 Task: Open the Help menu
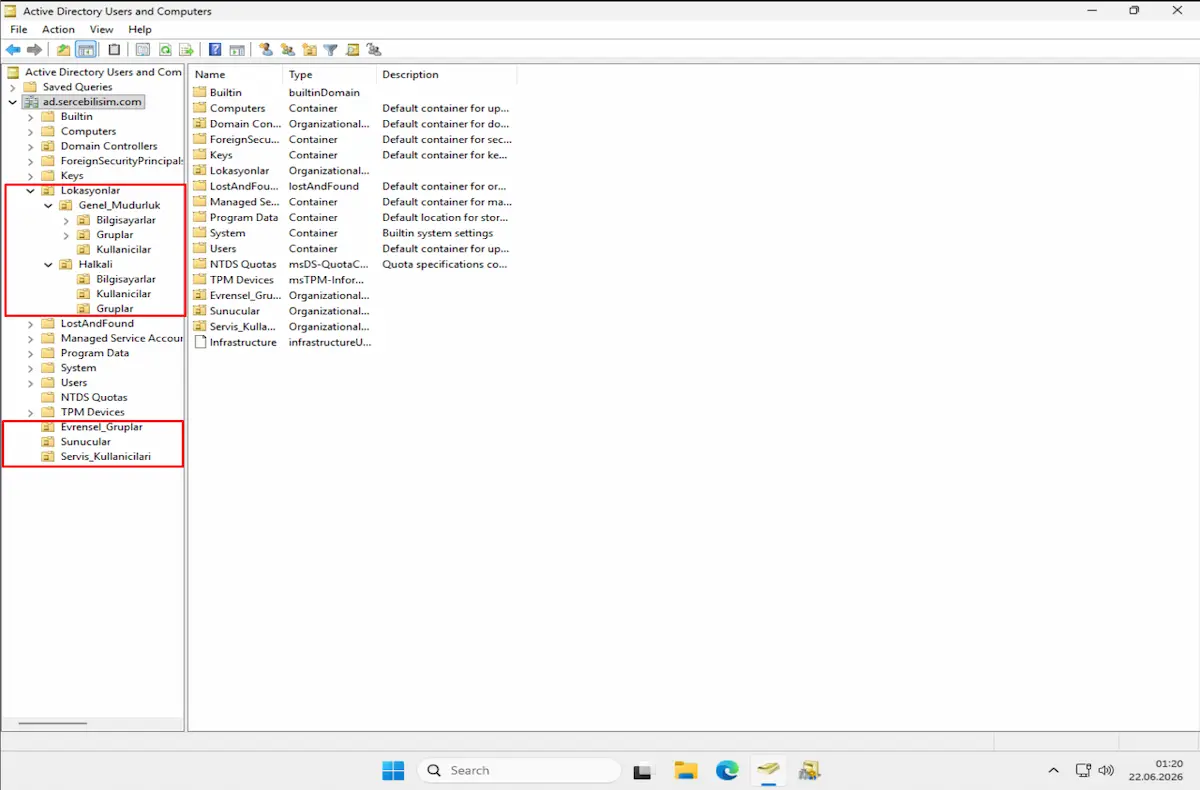tap(140, 30)
